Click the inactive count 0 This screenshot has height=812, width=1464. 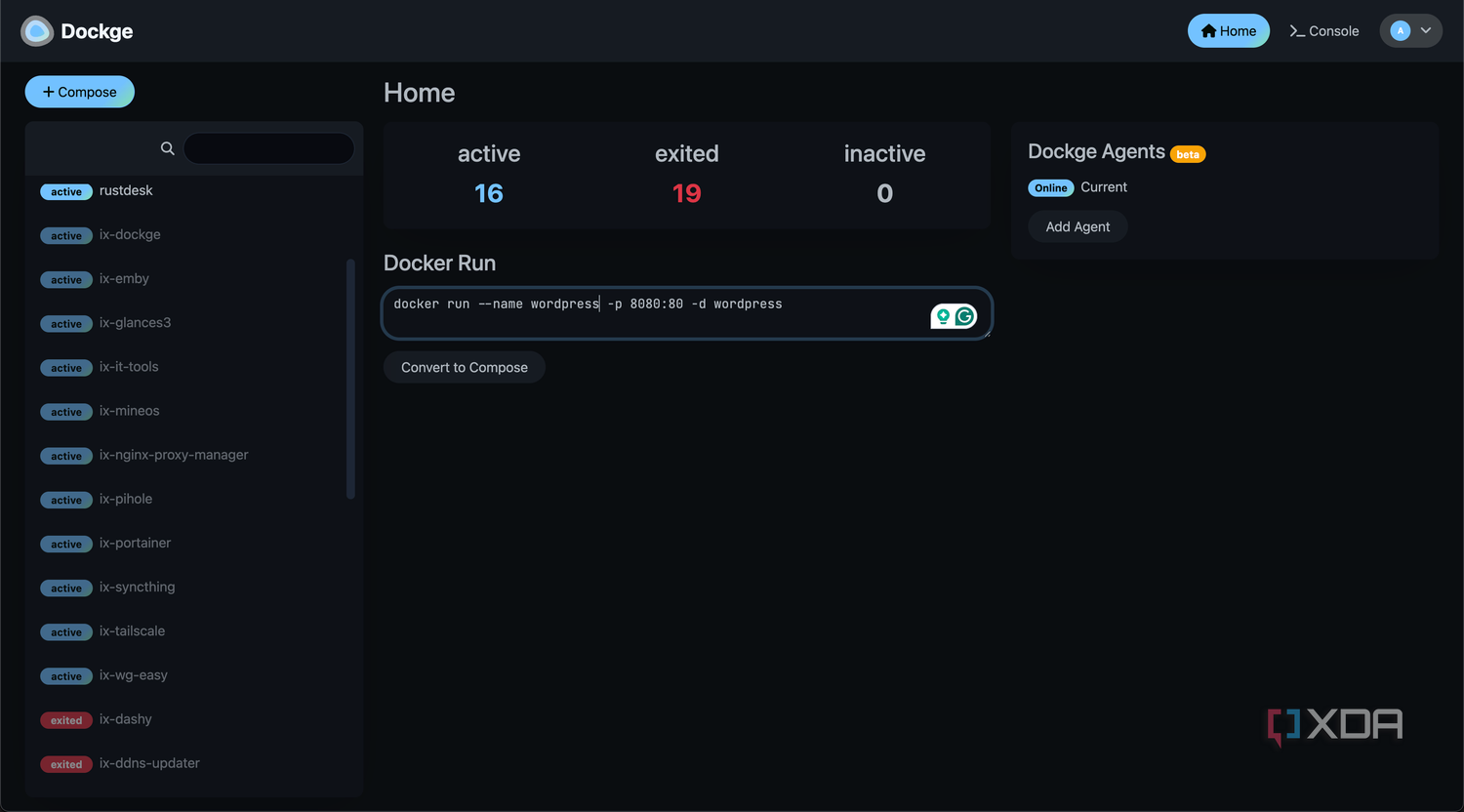[885, 193]
